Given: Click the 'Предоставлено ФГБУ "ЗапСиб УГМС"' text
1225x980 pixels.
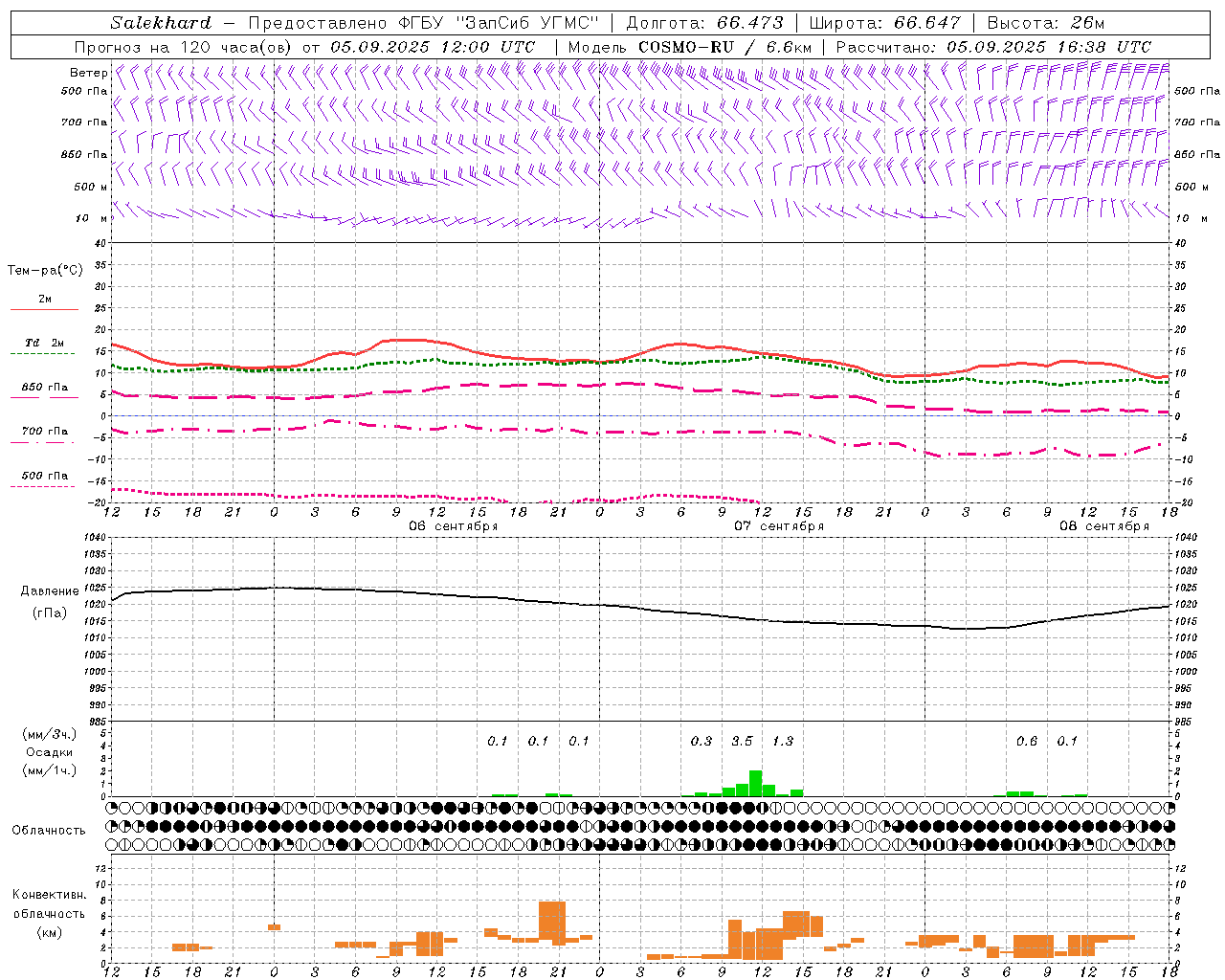Looking at the screenshot, I should [x=422, y=23].
